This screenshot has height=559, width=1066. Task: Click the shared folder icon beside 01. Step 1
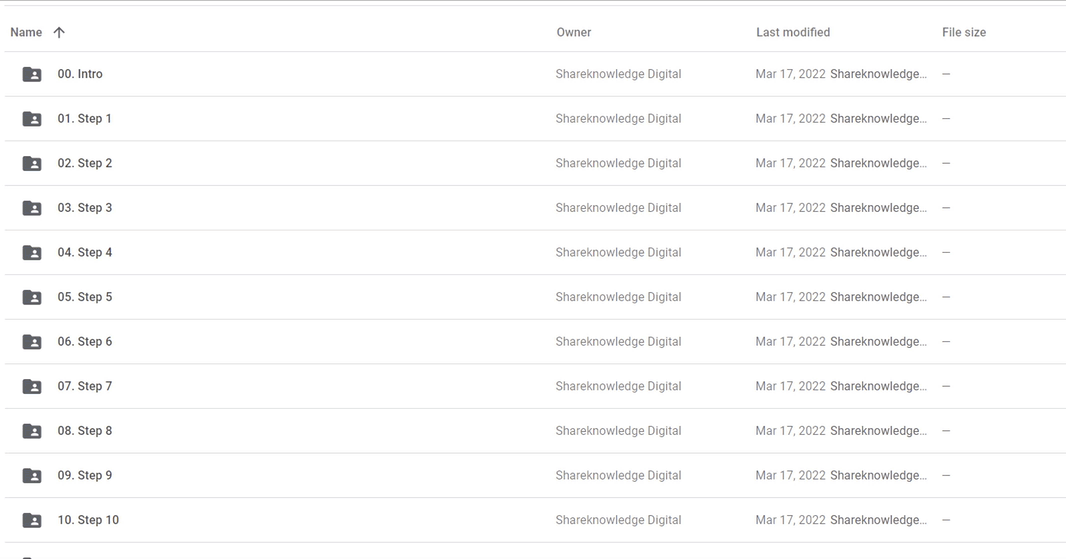pos(32,119)
